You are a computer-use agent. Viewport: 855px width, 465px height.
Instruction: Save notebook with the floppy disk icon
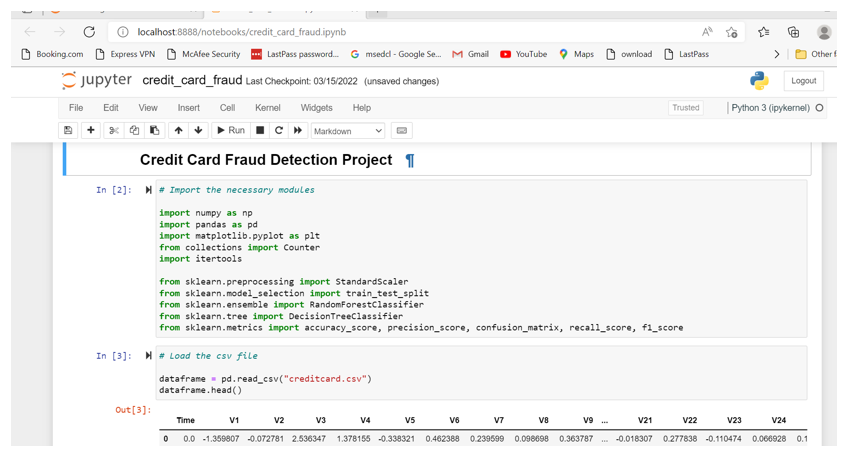(x=68, y=130)
